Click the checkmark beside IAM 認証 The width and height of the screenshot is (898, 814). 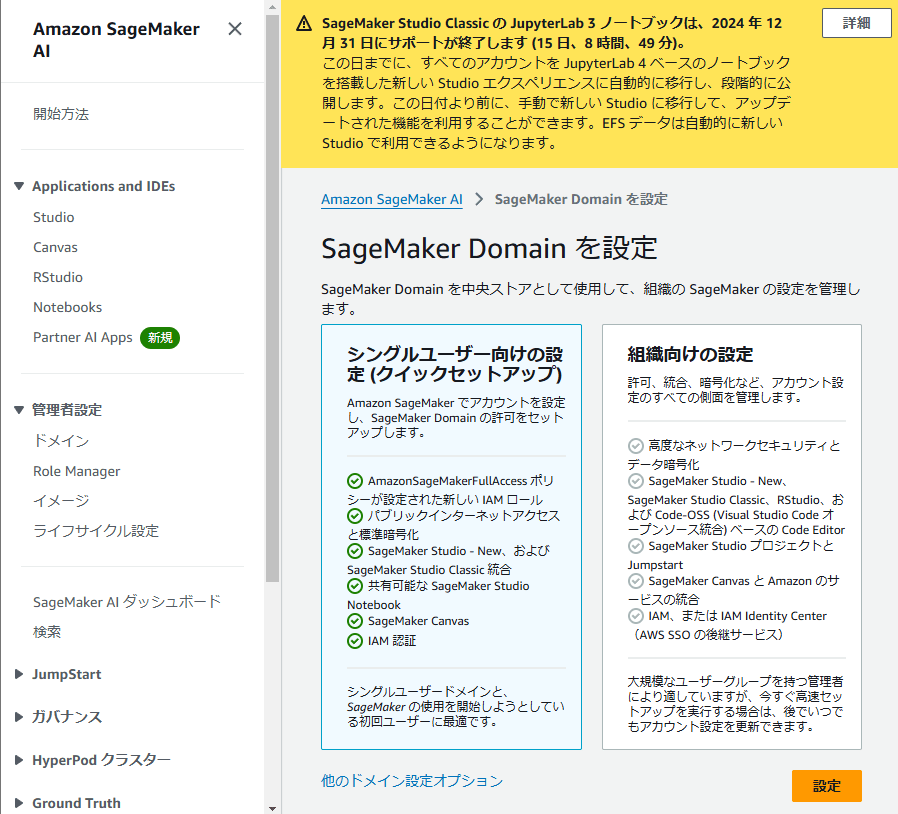coord(355,641)
